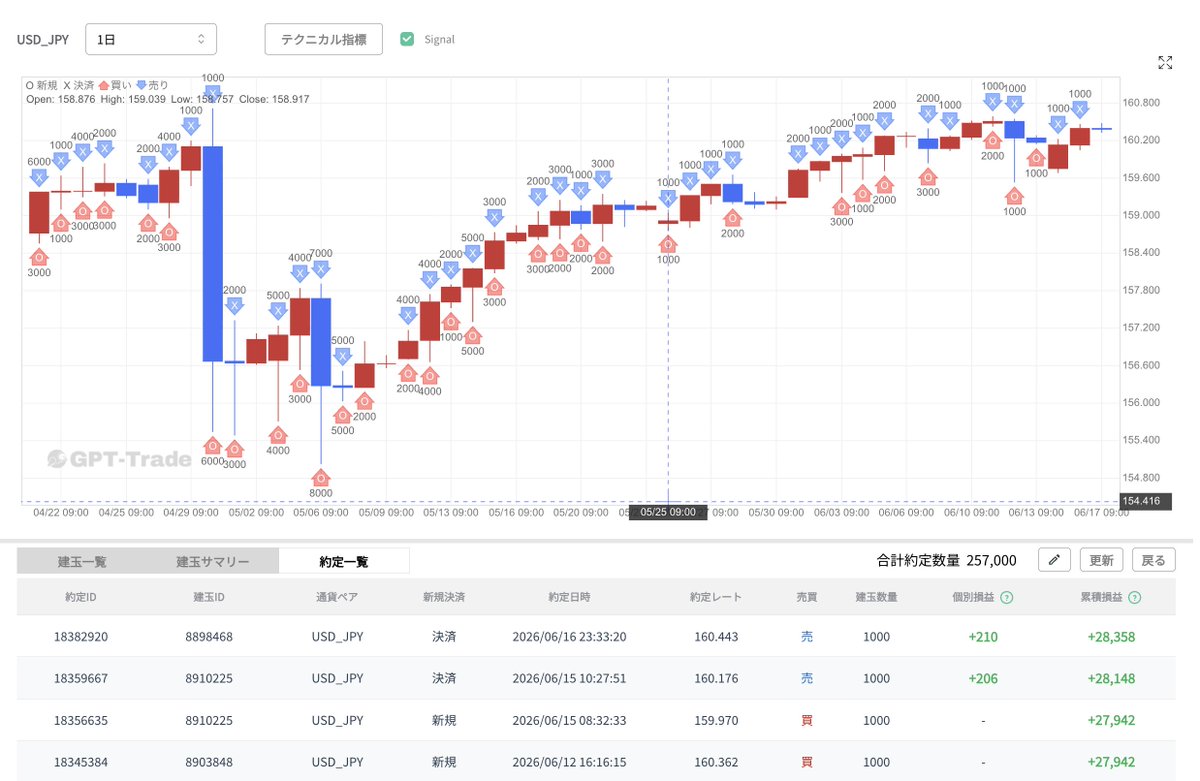The width and height of the screenshot is (1200, 781).
Task: Uncheck the Signal checkbox
Action: pyautogui.click(x=407, y=39)
